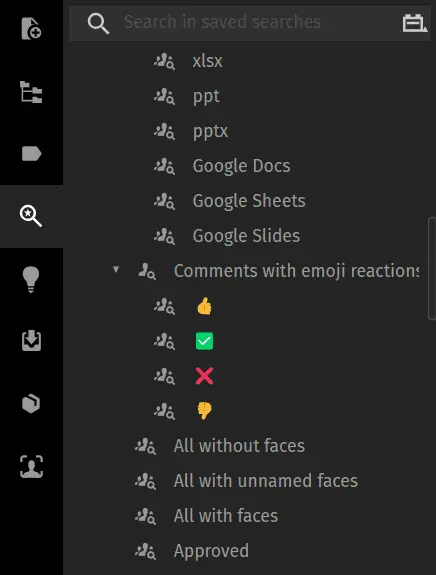Viewport: 436px width, 575px height.
Task: Click shared search icon beside Google Sheets
Action: pyautogui.click(x=164, y=201)
